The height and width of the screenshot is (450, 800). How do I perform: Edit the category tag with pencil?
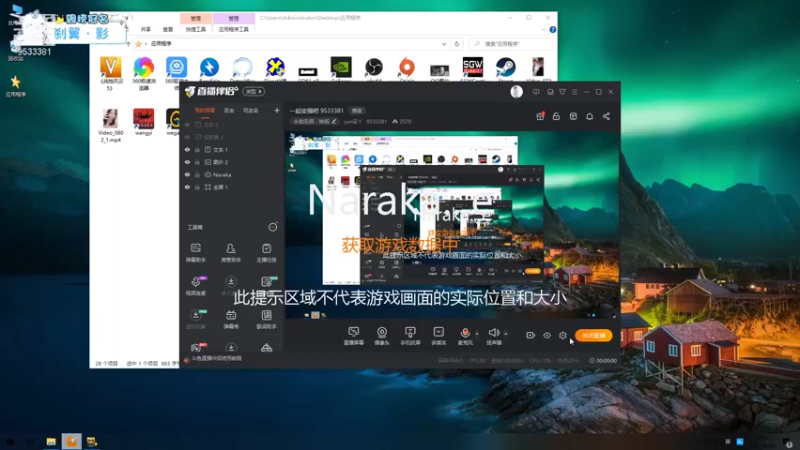pyautogui.click(x=315, y=121)
